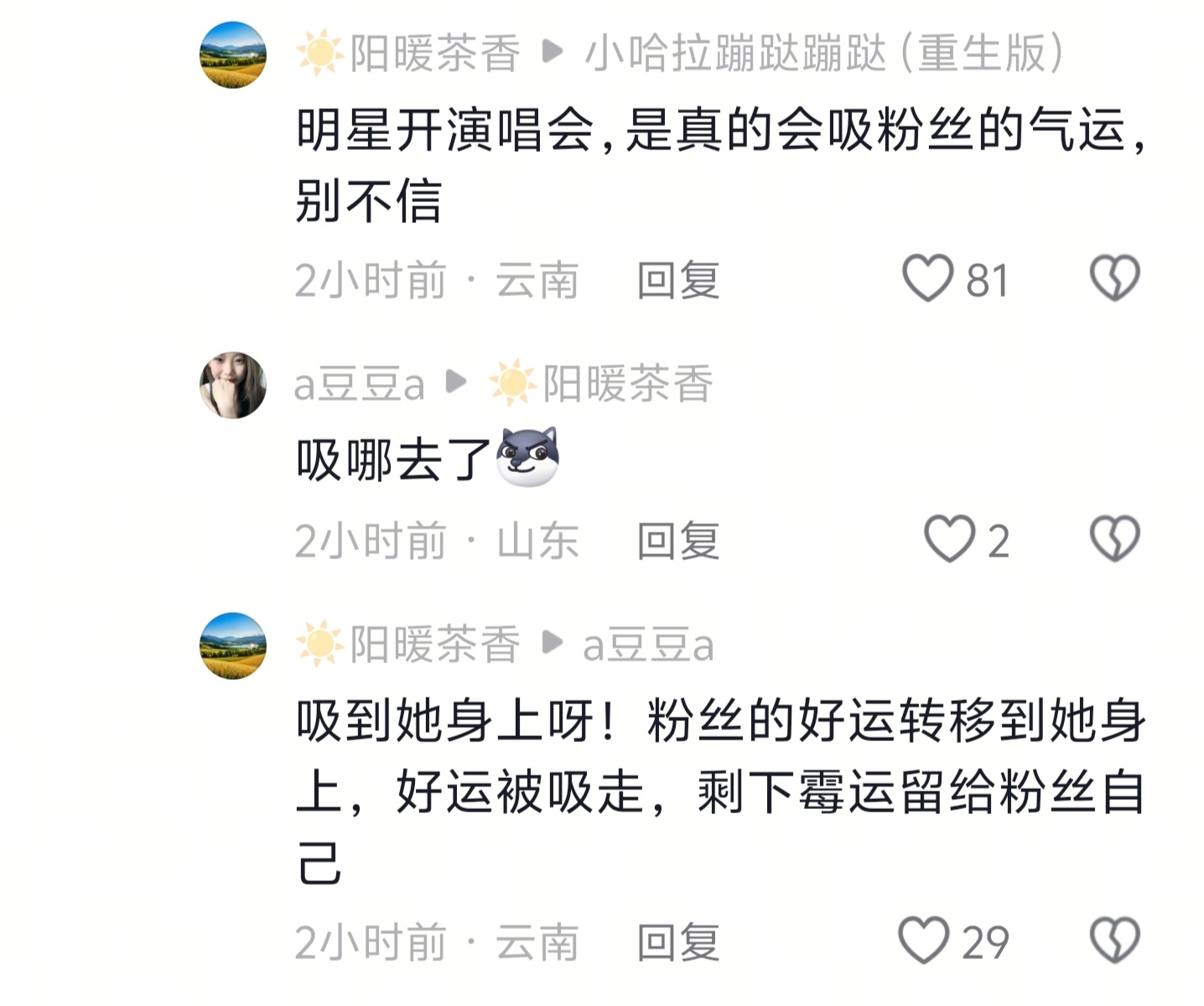Image resolution: width=1204 pixels, height=1006 pixels.
Task: Reply to the 吸到她身上呀 comment
Action: coord(677,942)
